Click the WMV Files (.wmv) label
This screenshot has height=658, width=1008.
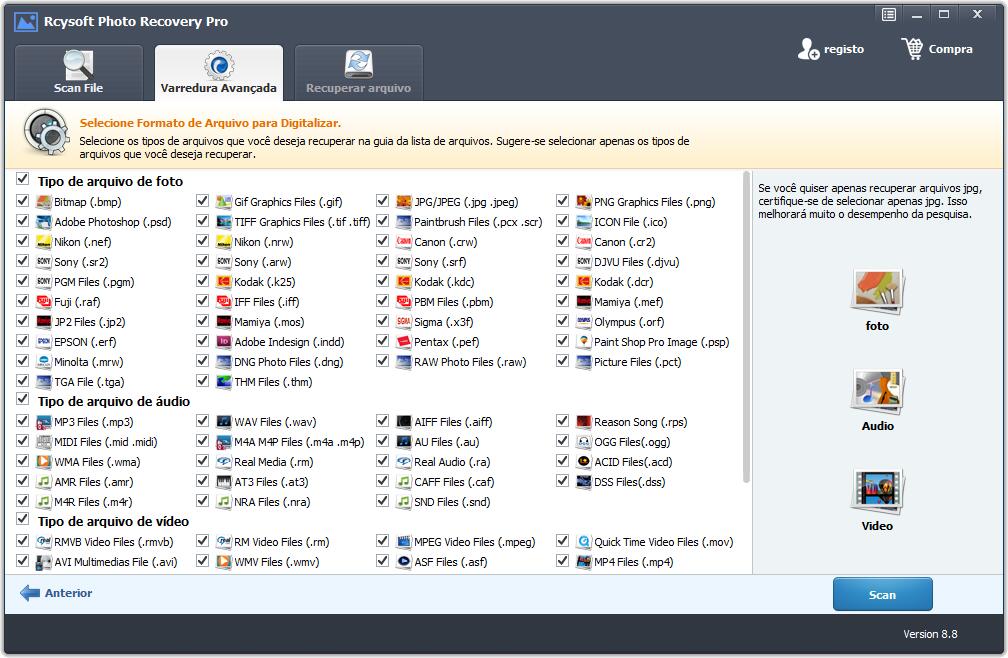click(x=276, y=562)
